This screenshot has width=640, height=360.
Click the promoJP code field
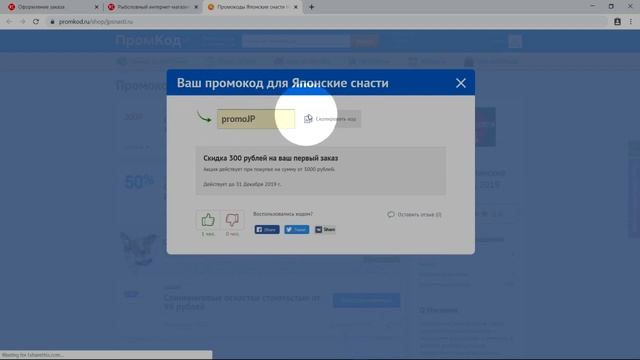click(x=256, y=119)
